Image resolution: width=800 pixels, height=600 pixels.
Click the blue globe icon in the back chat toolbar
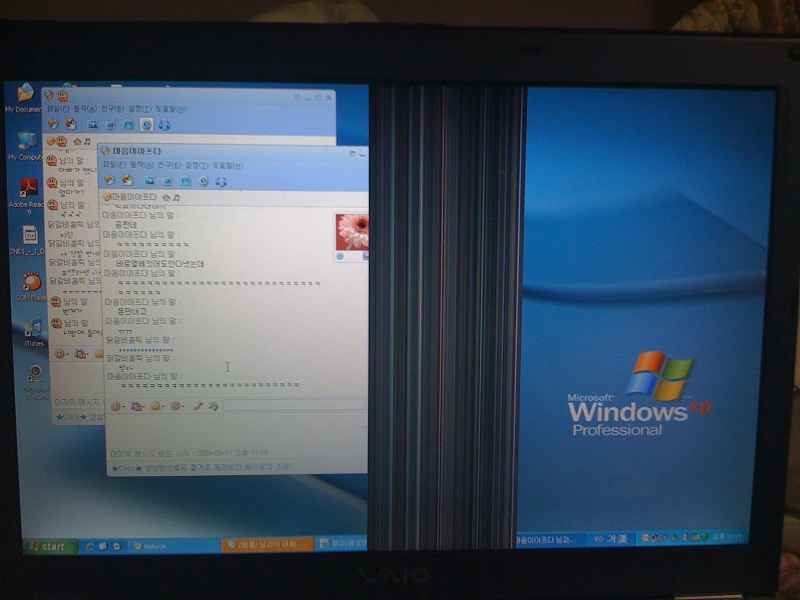tap(129, 124)
